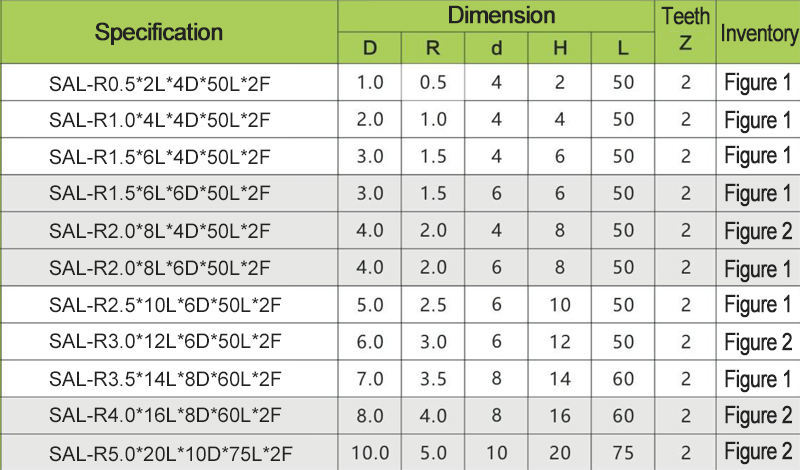Click the 10.0 diameter value cell
This screenshot has height=470, width=800.
coord(370,452)
